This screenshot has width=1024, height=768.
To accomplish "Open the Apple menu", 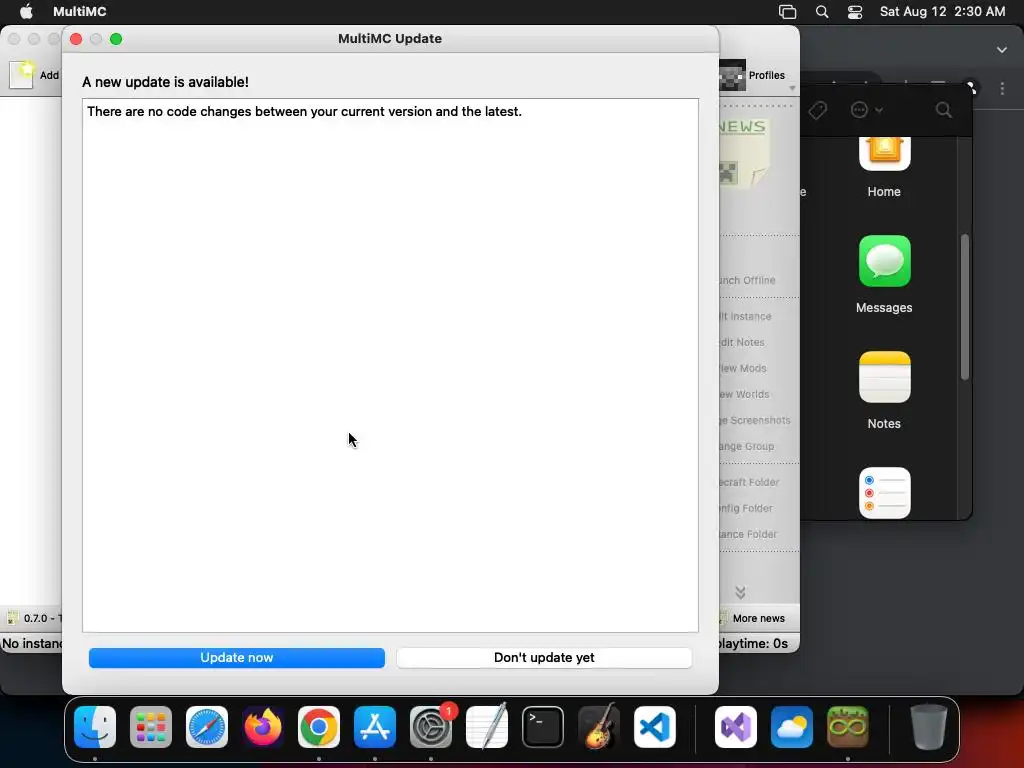I will pyautogui.click(x=25, y=11).
